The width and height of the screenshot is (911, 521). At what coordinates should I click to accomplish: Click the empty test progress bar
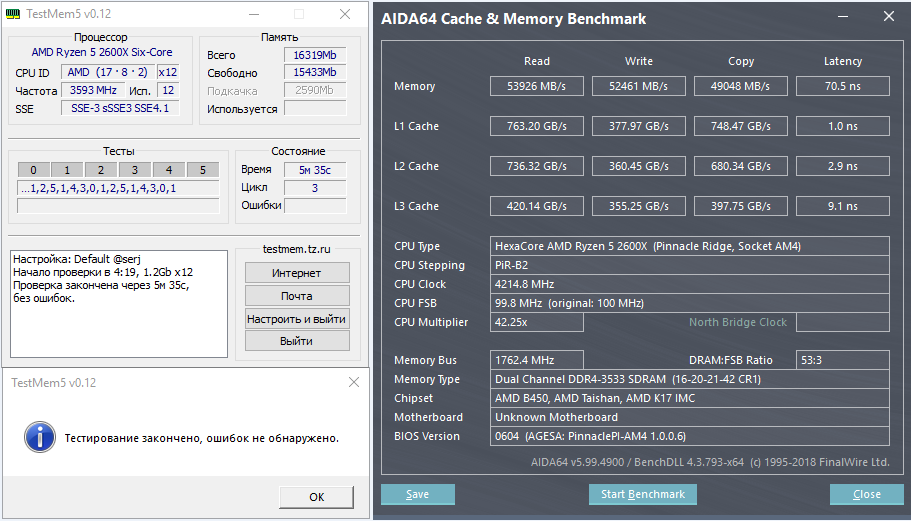point(118,206)
